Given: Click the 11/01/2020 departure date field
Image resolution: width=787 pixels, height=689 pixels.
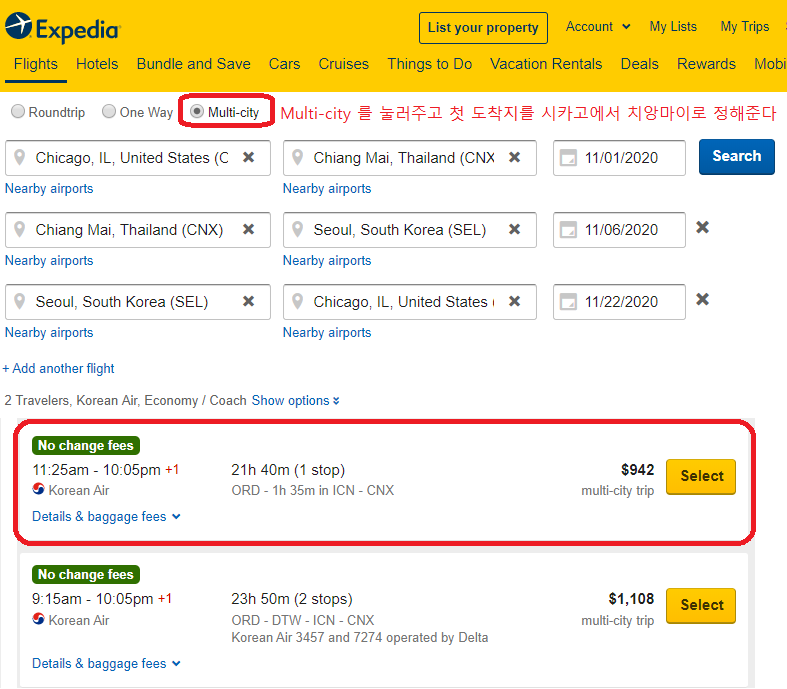Looking at the screenshot, I should coord(619,158).
